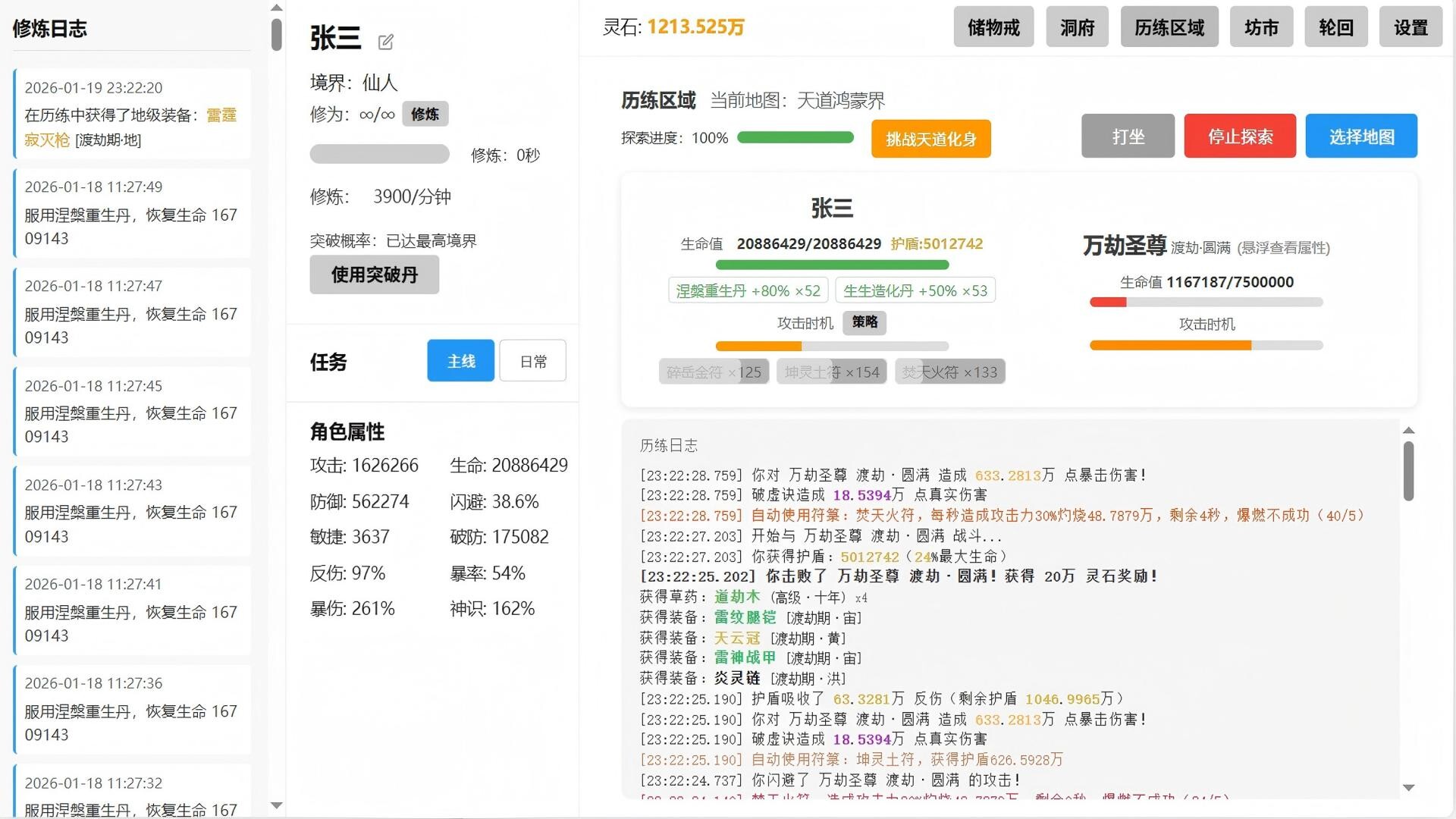1456x819 pixels.
Task: Click the 涅槃重生丹 pill progress pill
Action: tap(748, 290)
